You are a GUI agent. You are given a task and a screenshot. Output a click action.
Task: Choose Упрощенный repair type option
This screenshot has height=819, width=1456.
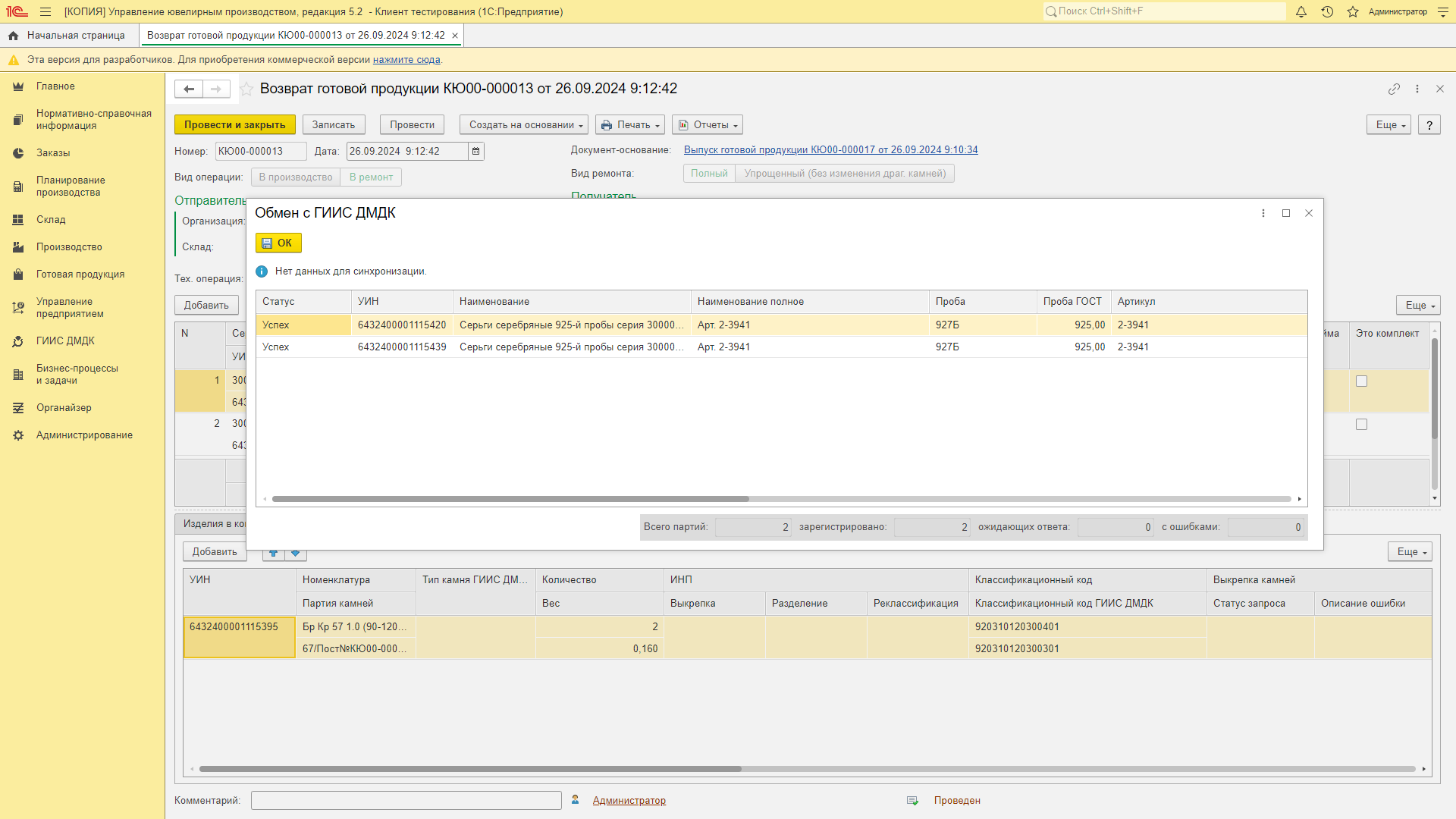click(x=845, y=174)
